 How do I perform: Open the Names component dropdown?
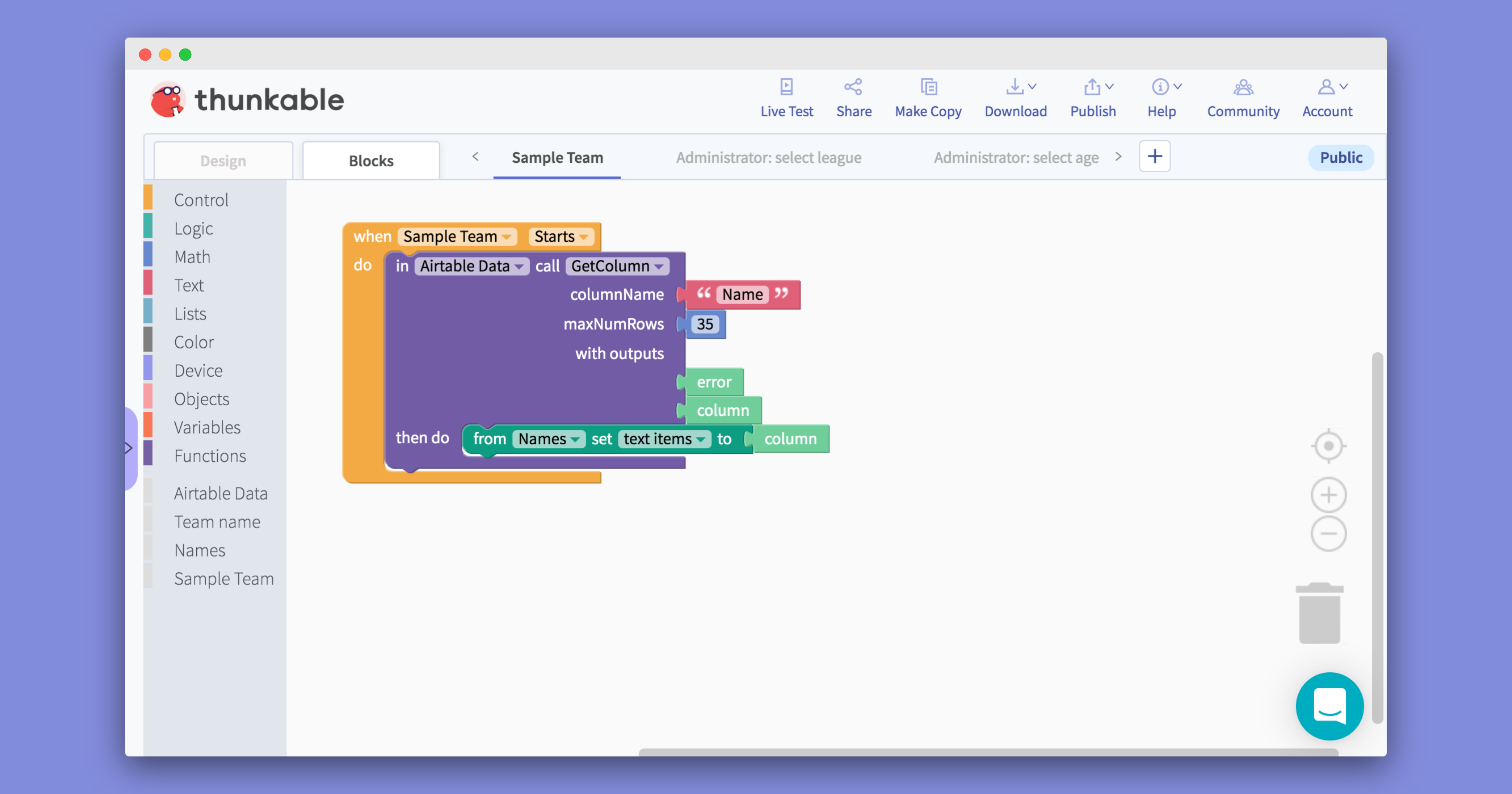pyautogui.click(x=549, y=439)
